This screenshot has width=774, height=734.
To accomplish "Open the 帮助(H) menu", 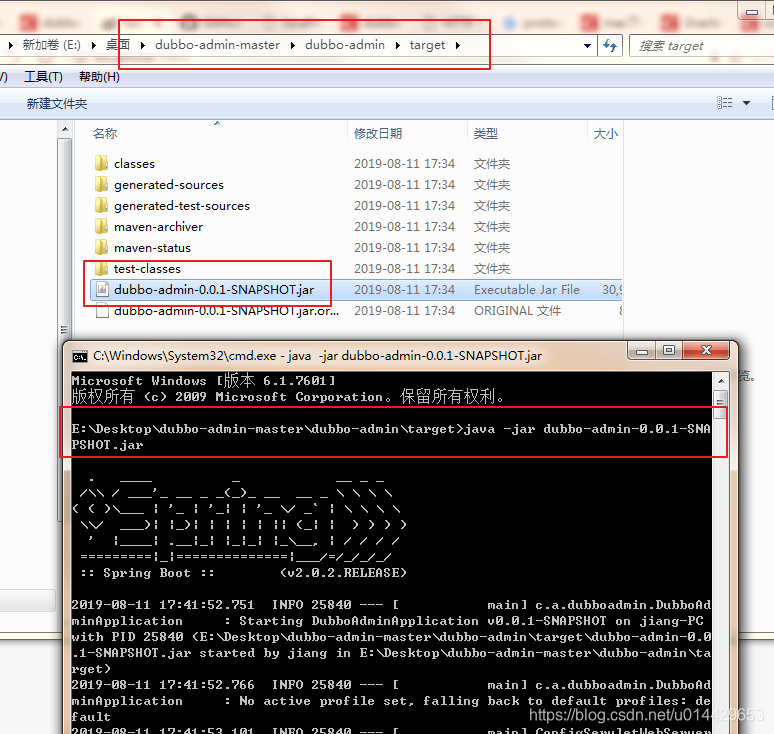I will coord(99,77).
